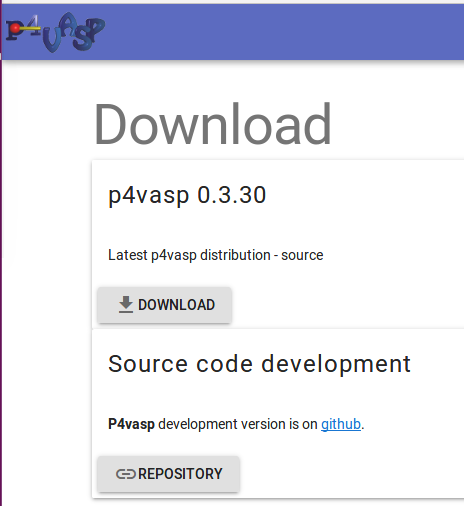
Task: Click the '0.3.30' version number
Action: pos(232,195)
